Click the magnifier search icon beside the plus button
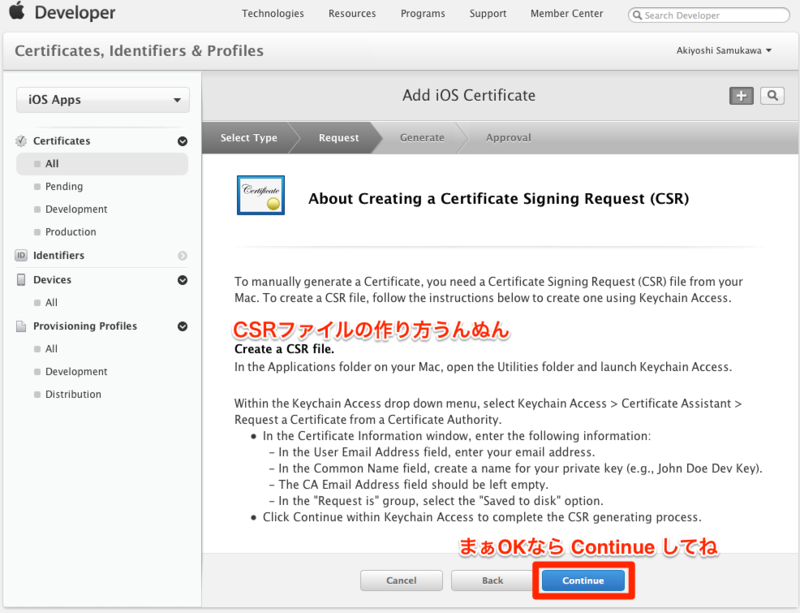 tap(772, 95)
